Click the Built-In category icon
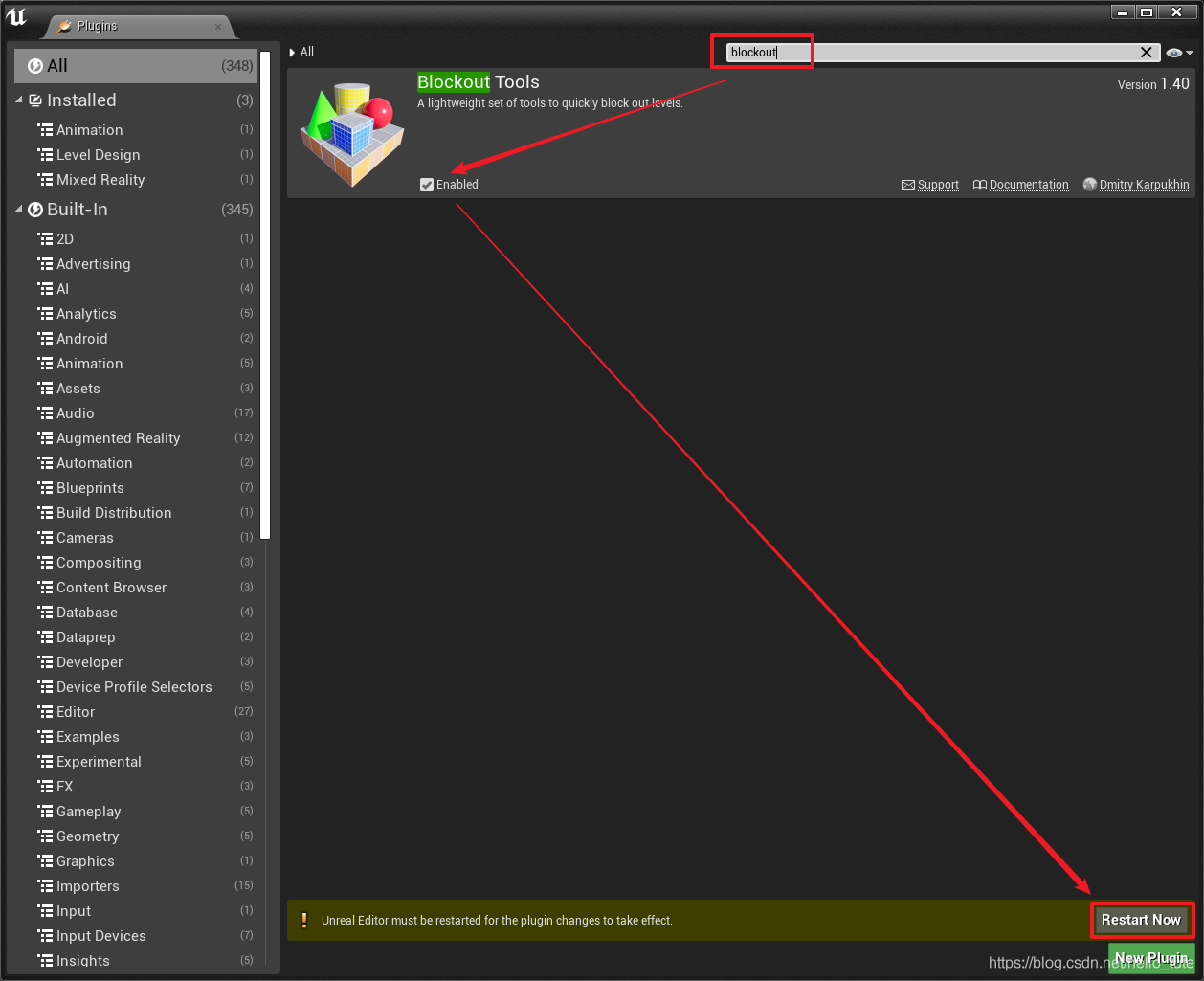 click(x=35, y=210)
